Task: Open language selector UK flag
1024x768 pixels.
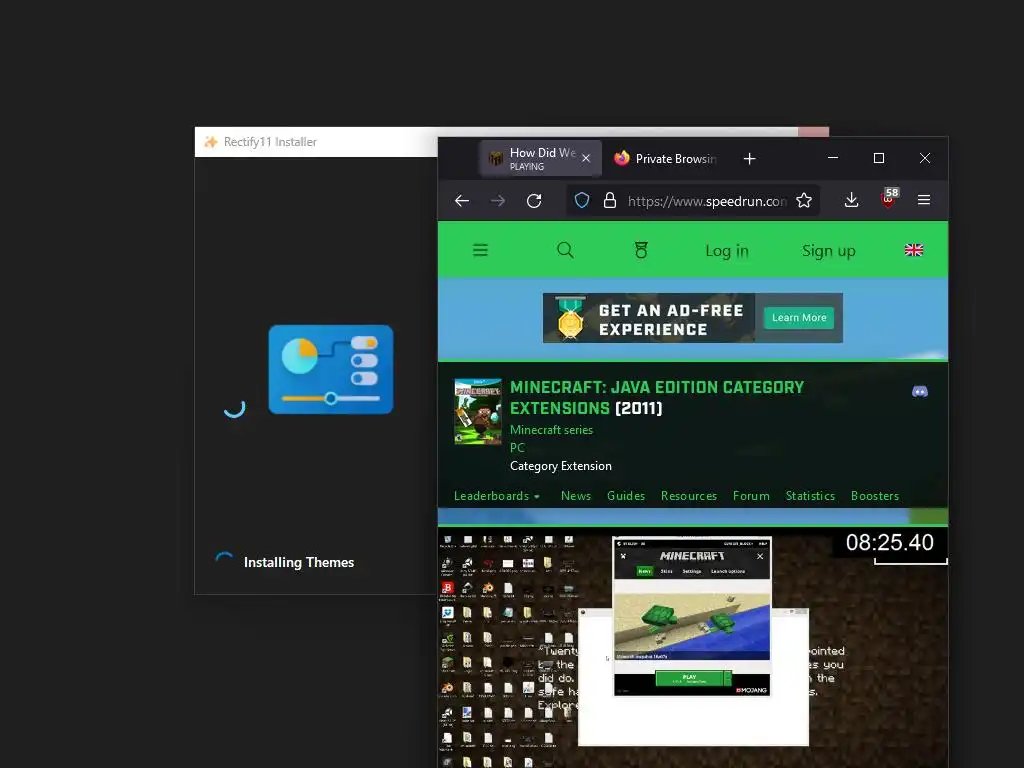Action: point(914,250)
